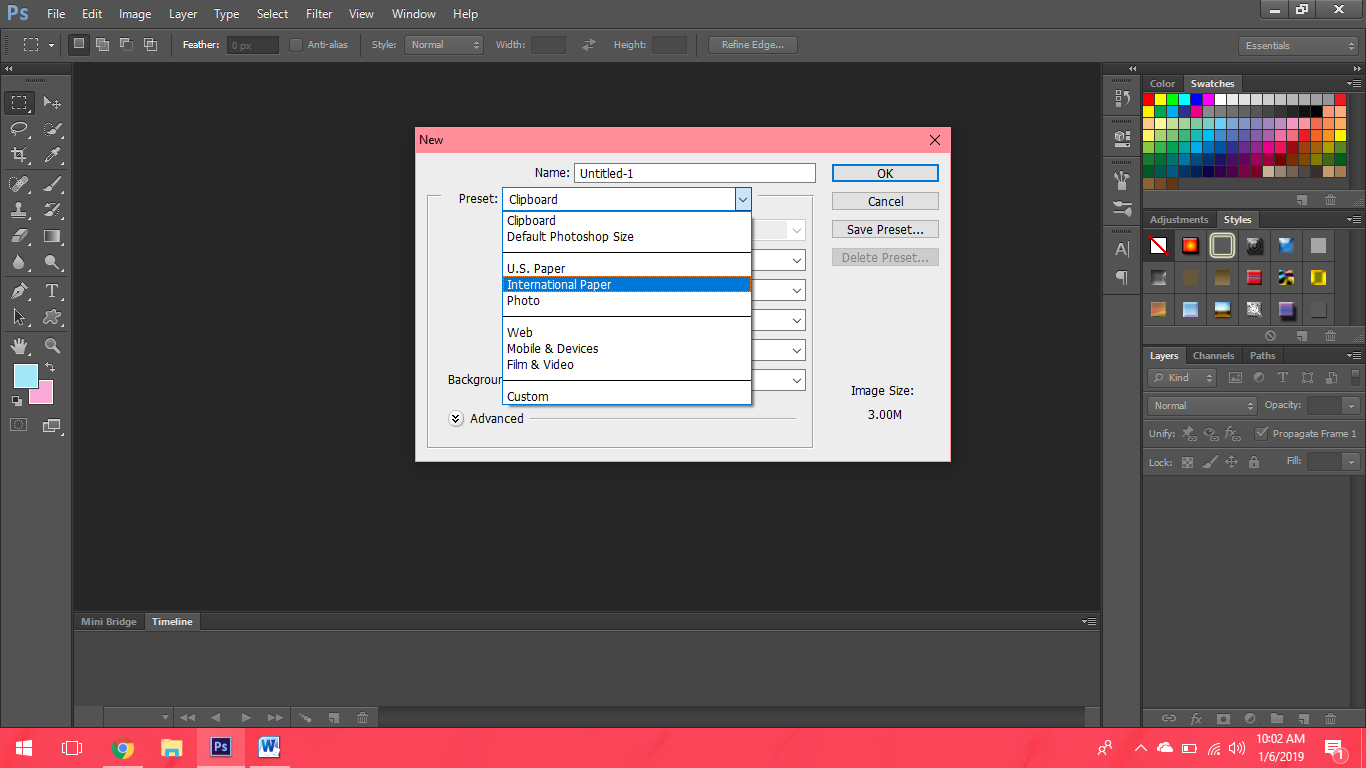The height and width of the screenshot is (768, 1366).
Task: Switch to the Channels tab
Action: [x=1213, y=356]
